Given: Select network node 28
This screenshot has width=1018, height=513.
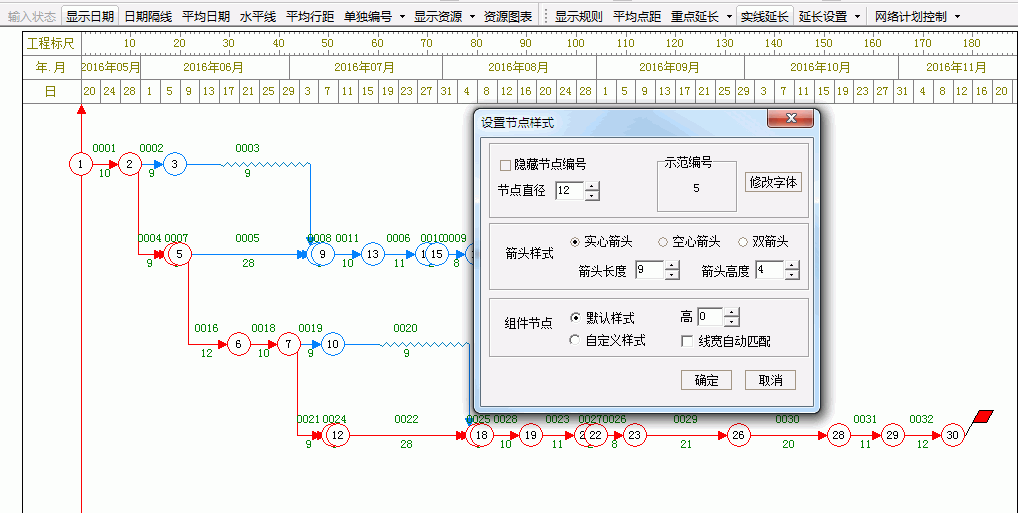Looking at the screenshot, I should (x=839, y=435).
